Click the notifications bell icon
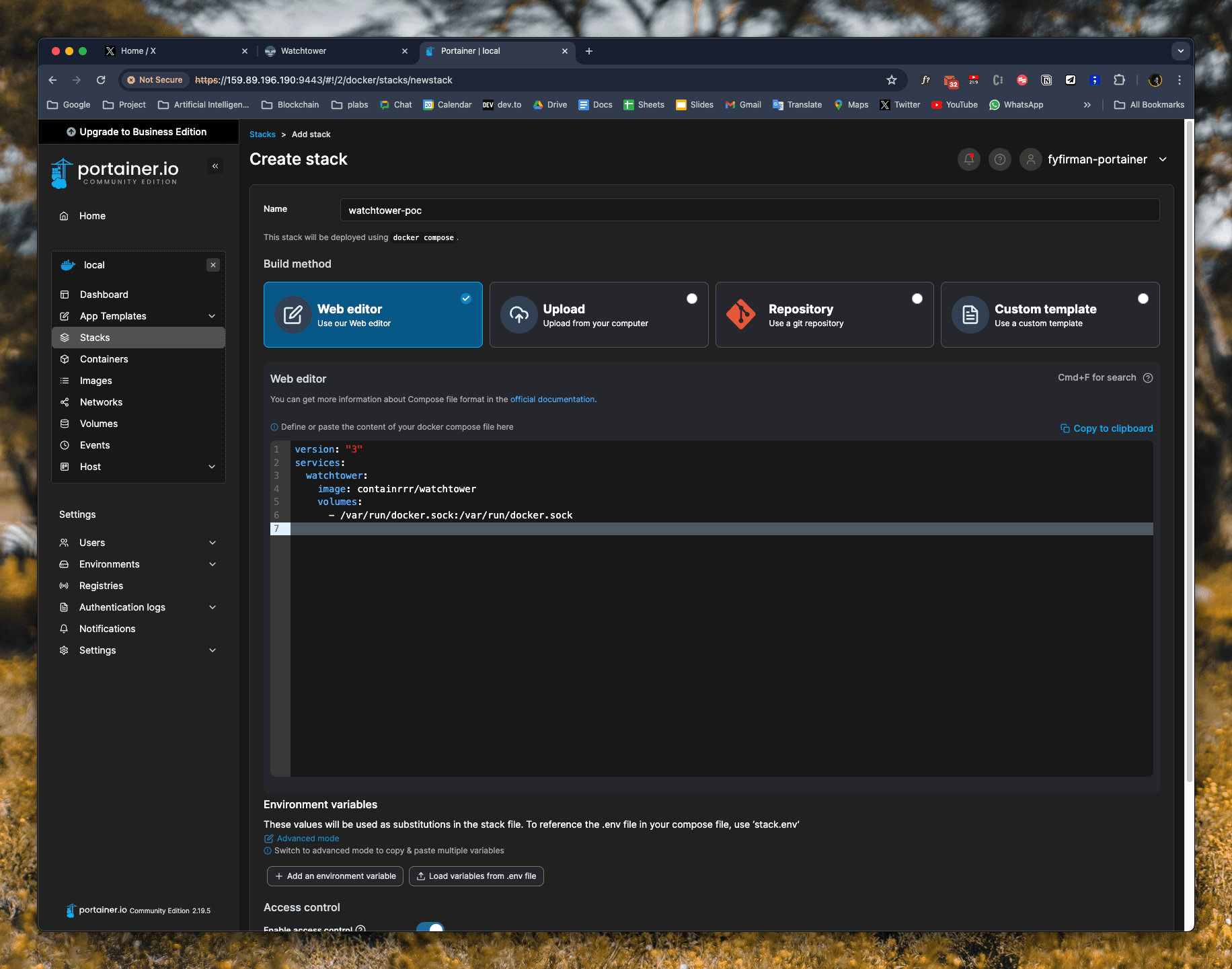Screen dimensions: 1232x969 click(968, 159)
